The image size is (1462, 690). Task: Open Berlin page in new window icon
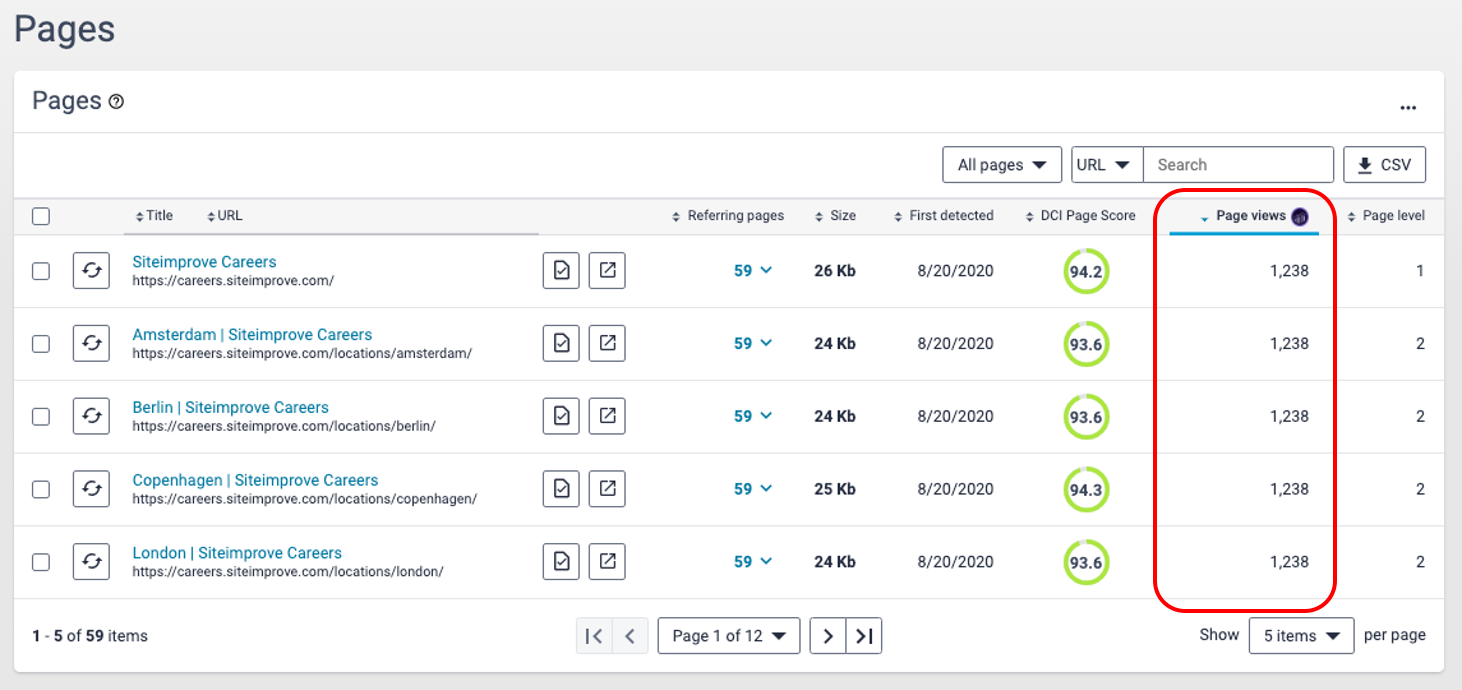point(607,416)
